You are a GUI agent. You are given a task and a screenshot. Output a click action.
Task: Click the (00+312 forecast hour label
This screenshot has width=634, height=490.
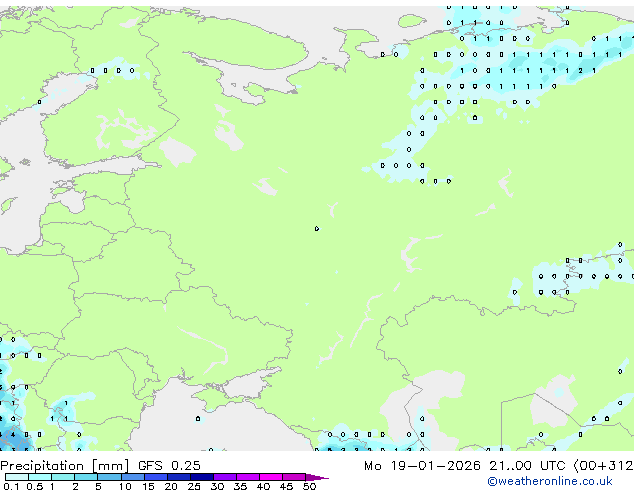(603, 465)
